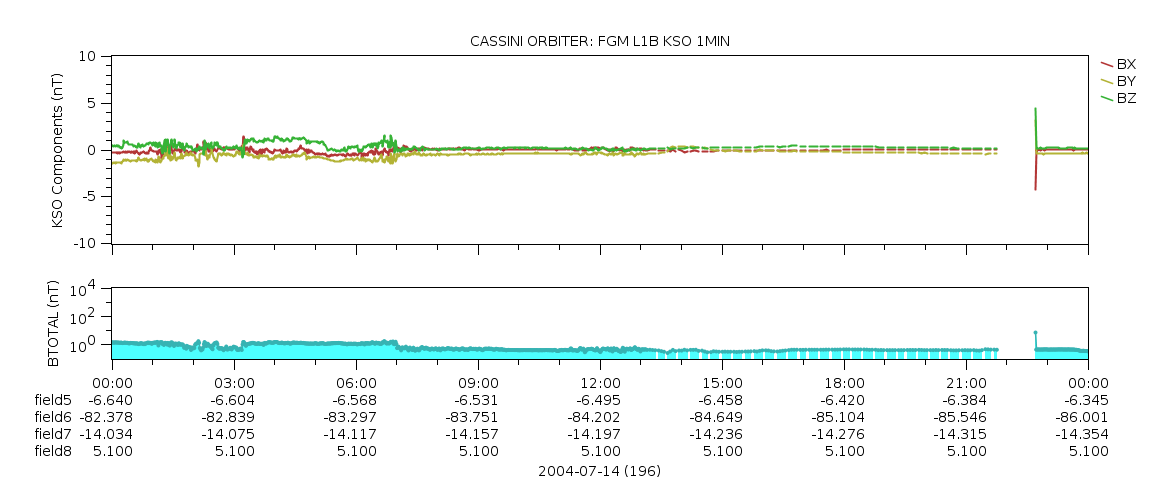
Task: Click the field7 value -14.197
Action: (x=593, y=434)
